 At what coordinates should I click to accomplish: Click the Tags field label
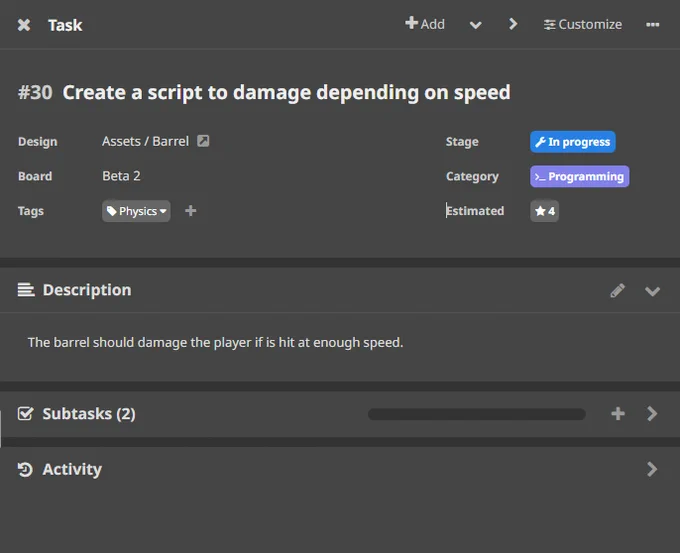[31, 211]
